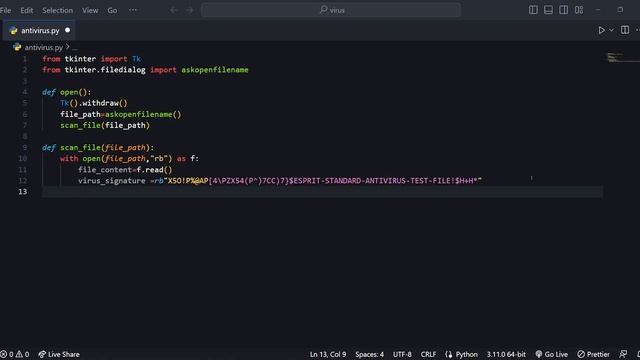Run the Python file with the play icon
This screenshot has width=640, height=360.
[601, 30]
